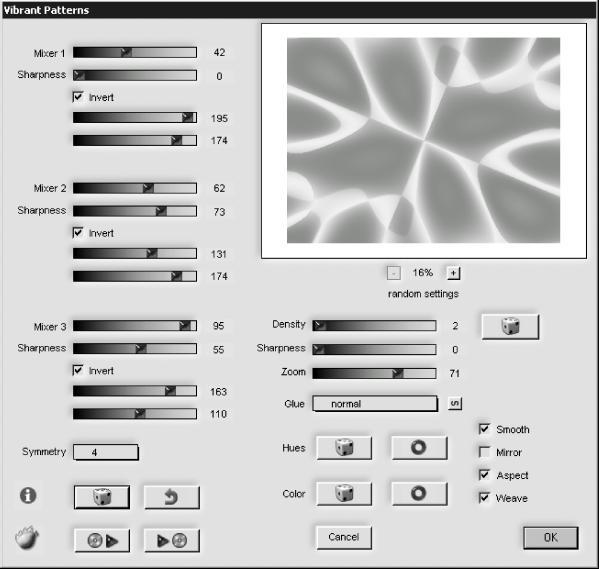Open the Glue mode dropdown showing normal
This screenshot has width=600, height=569.
375,404
